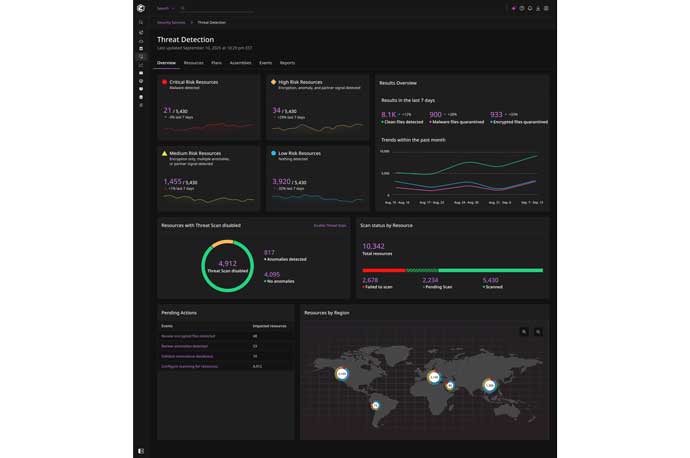Viewport: 690px width, 458px height.
Task: Open the hamburger menu icon at top right
Action: [x=546, y=8]
